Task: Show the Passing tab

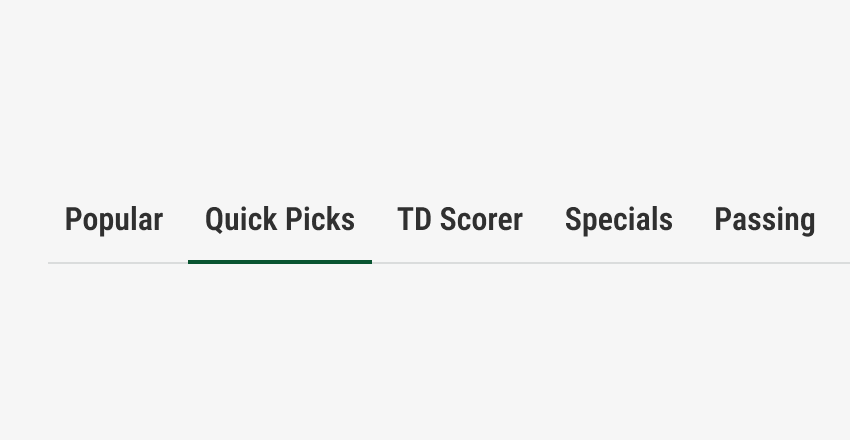Action: click(765, 220)
